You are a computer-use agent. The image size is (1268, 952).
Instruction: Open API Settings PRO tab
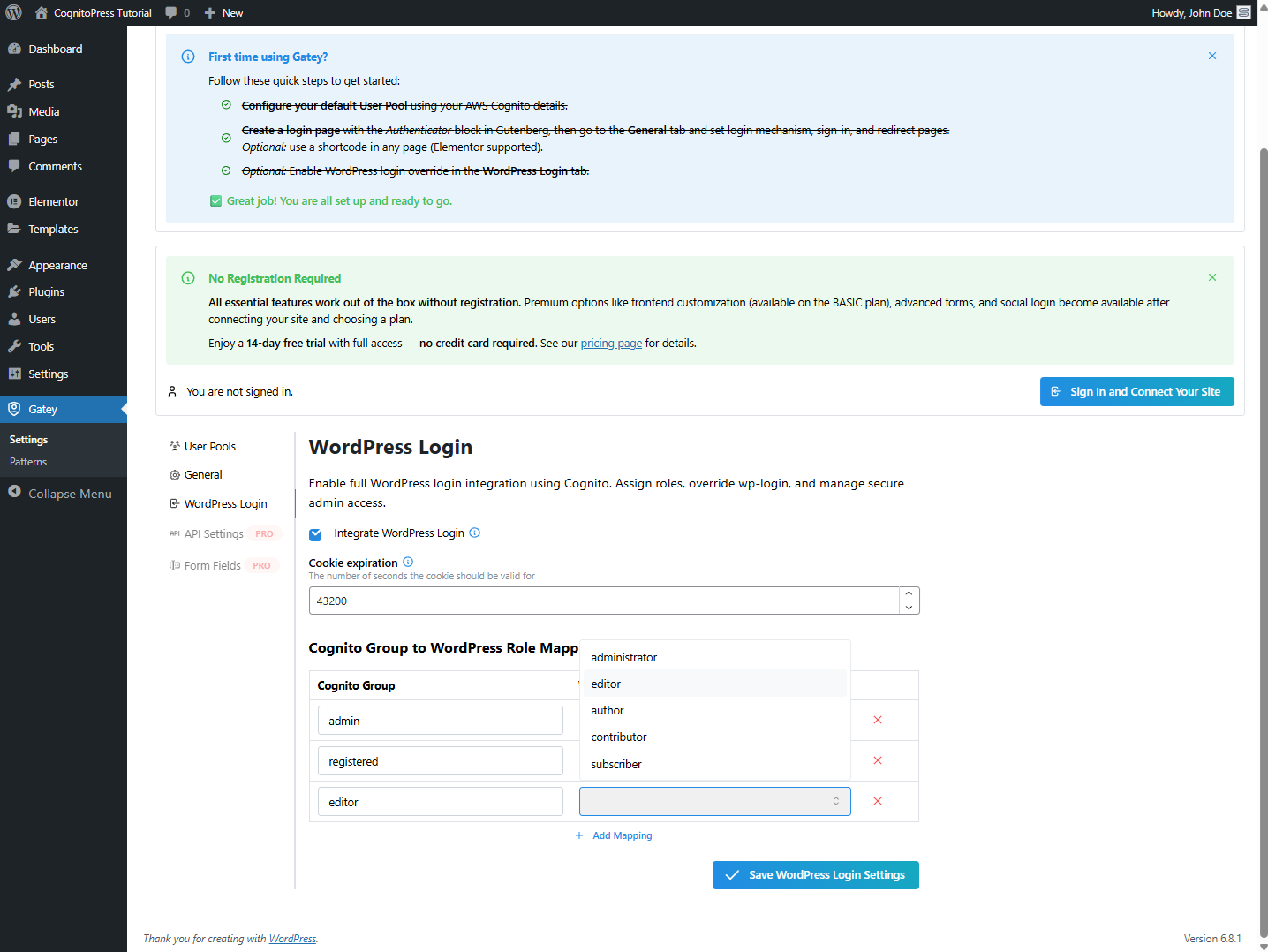(x=223, y=533)
